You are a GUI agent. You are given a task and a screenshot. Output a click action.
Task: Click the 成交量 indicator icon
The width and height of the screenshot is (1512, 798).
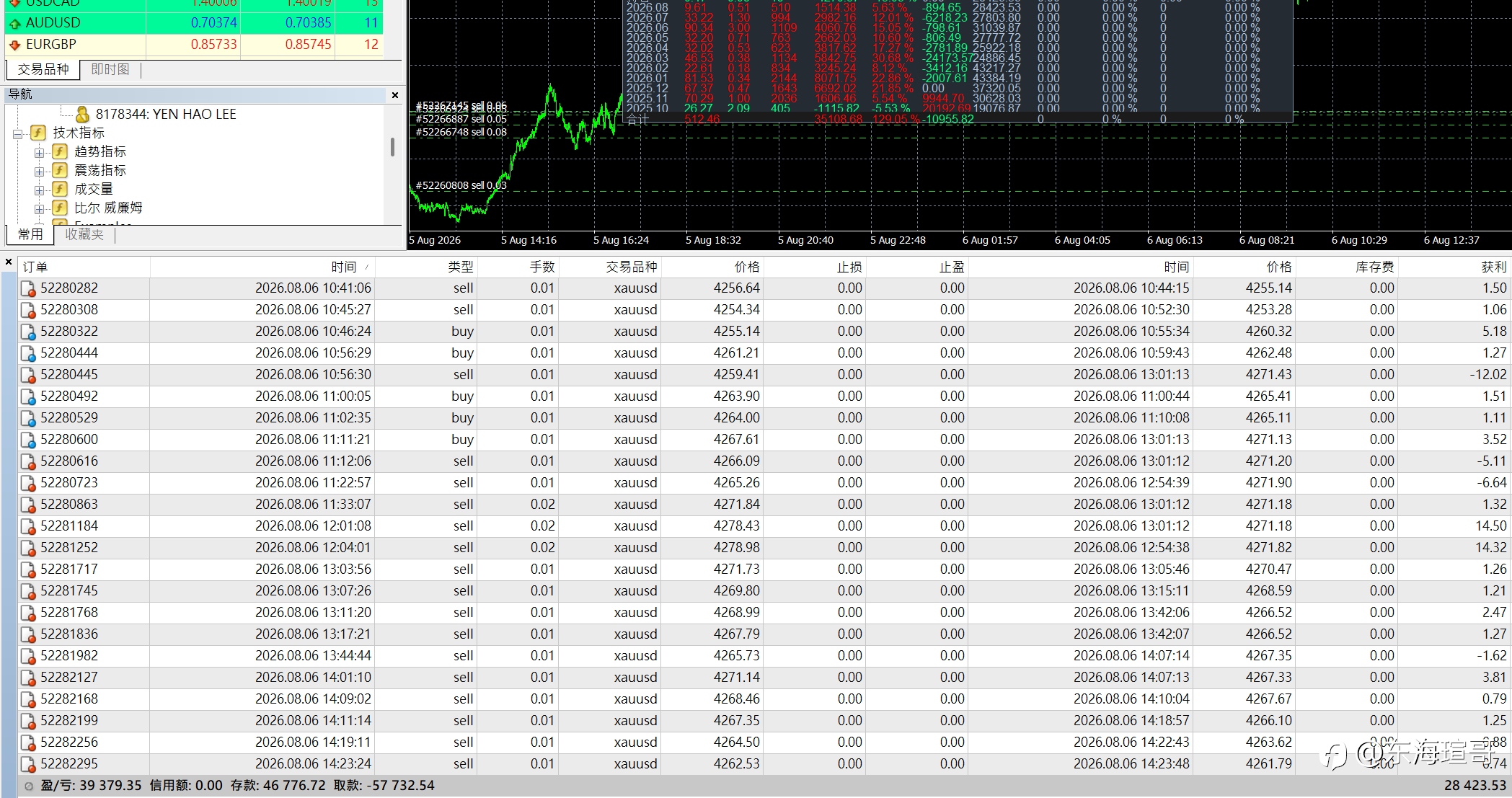[x=60, y=189]
